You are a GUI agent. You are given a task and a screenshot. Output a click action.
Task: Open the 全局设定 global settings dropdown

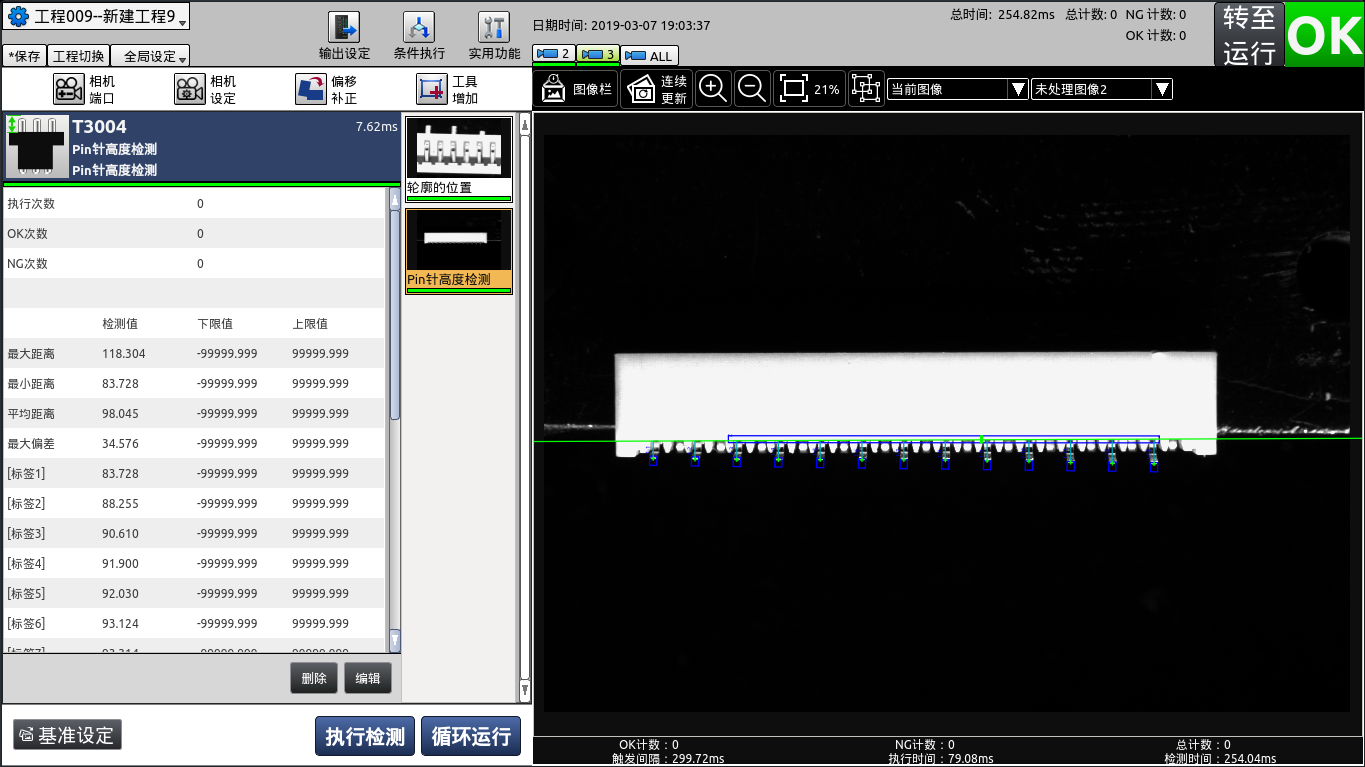pyautogui.click(x=150, y=56)
